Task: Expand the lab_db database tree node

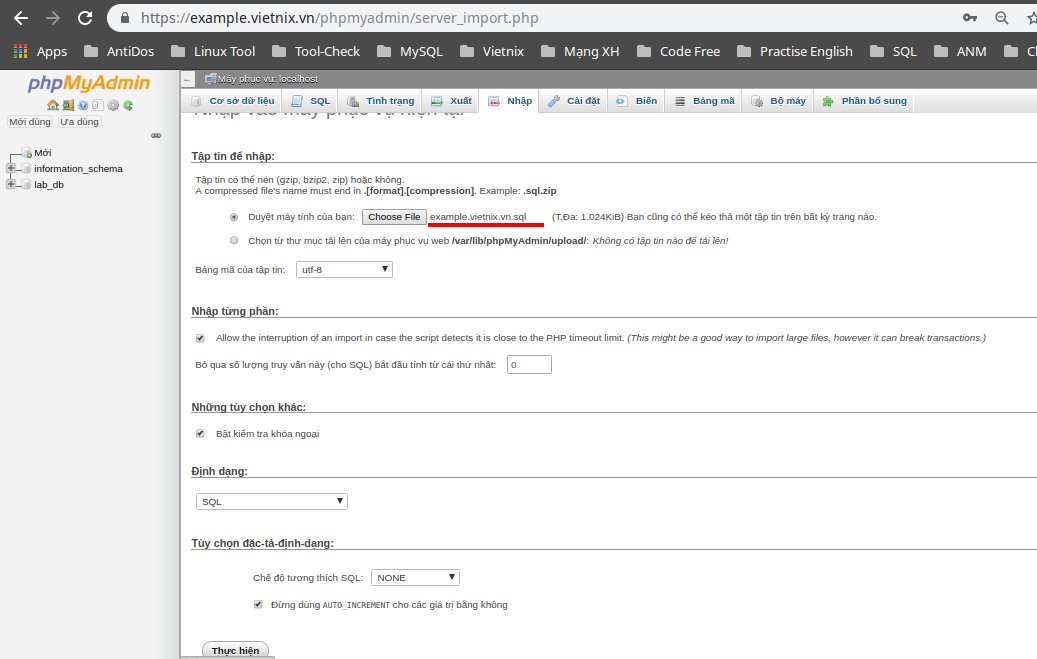Action: 9,184
